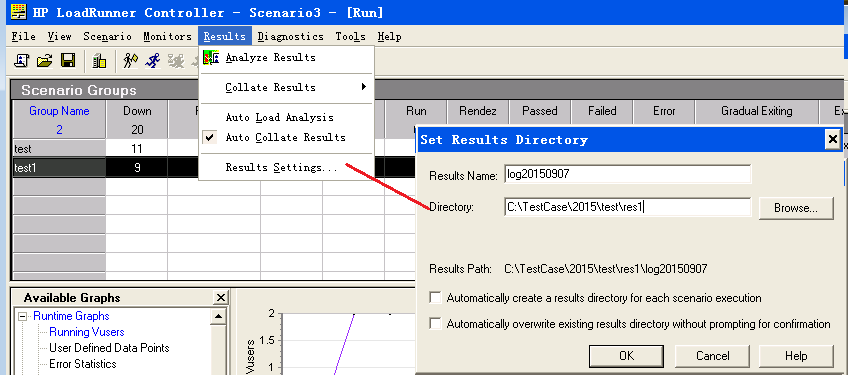This screenshot has height=375, width=853.
Task: Click the Cancel button in dialog
Action: [712, 356]
